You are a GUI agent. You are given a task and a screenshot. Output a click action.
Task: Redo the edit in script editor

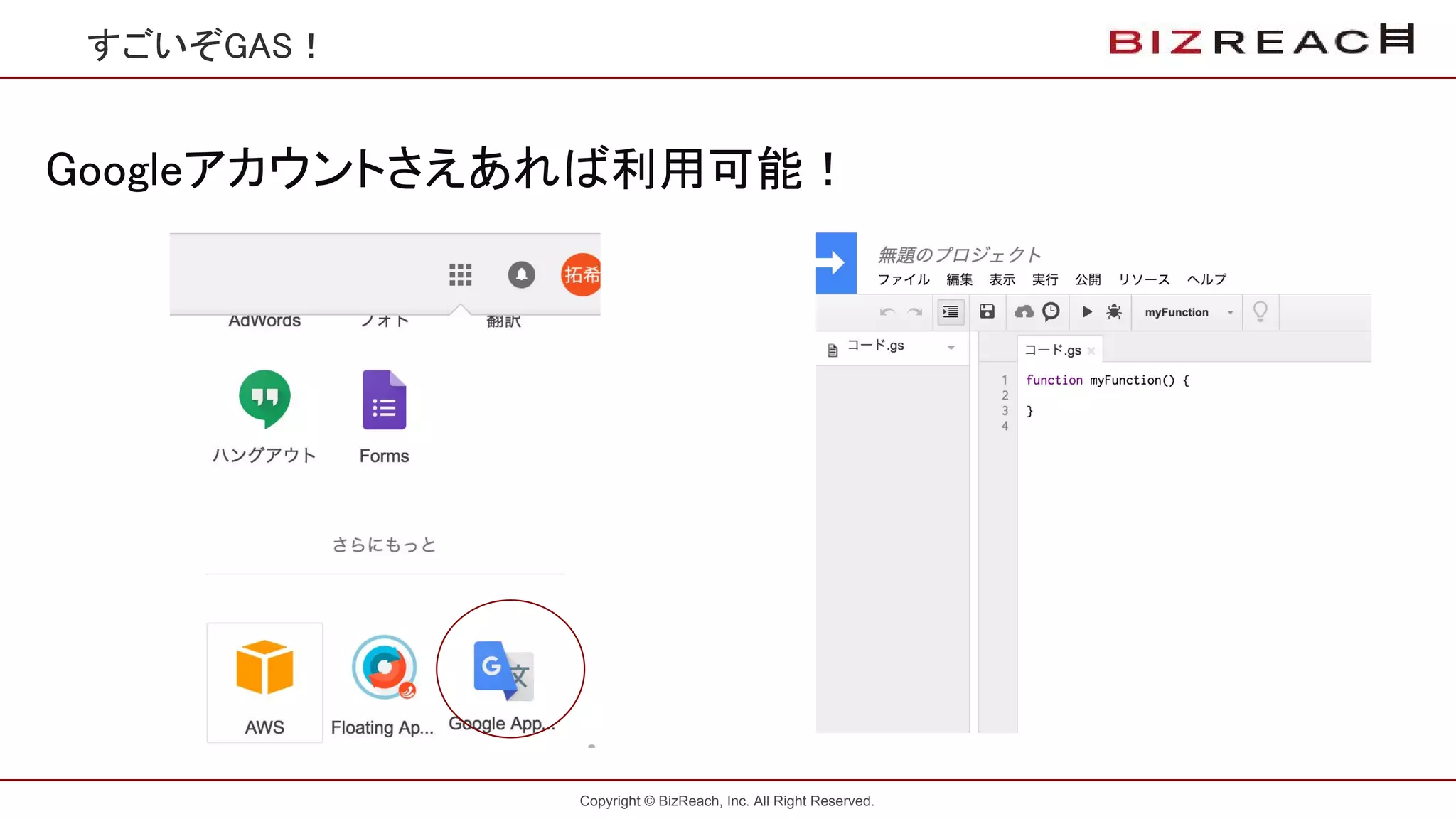click(x=915, y=312)
